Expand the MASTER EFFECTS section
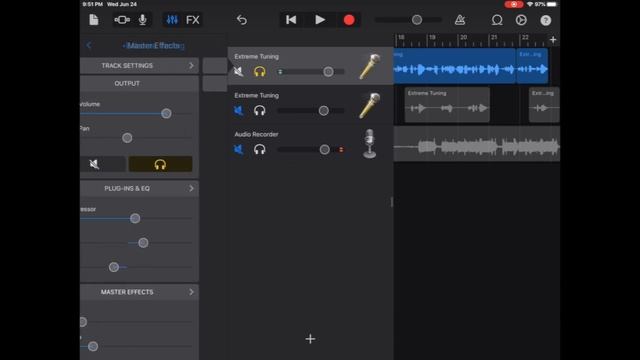This screenshot has height=360, width=640. tap(139, 292)
